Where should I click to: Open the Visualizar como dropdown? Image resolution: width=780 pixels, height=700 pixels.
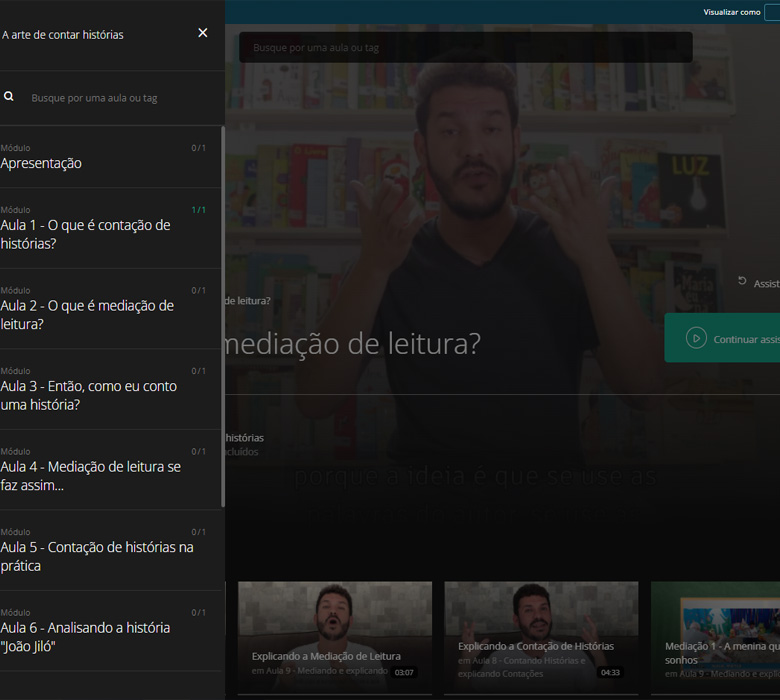coord(771,12)
